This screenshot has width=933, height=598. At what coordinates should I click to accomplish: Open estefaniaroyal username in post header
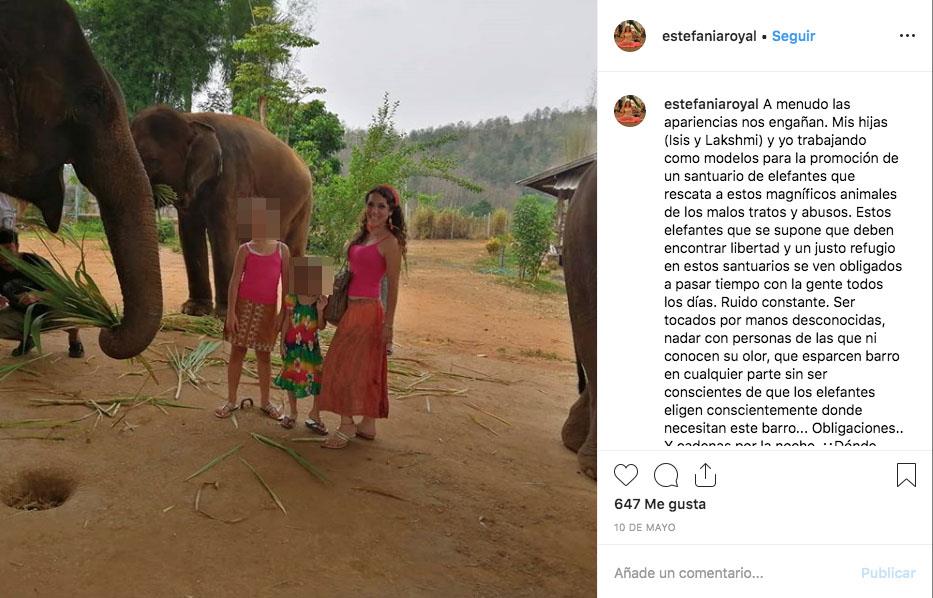(709, 36)
